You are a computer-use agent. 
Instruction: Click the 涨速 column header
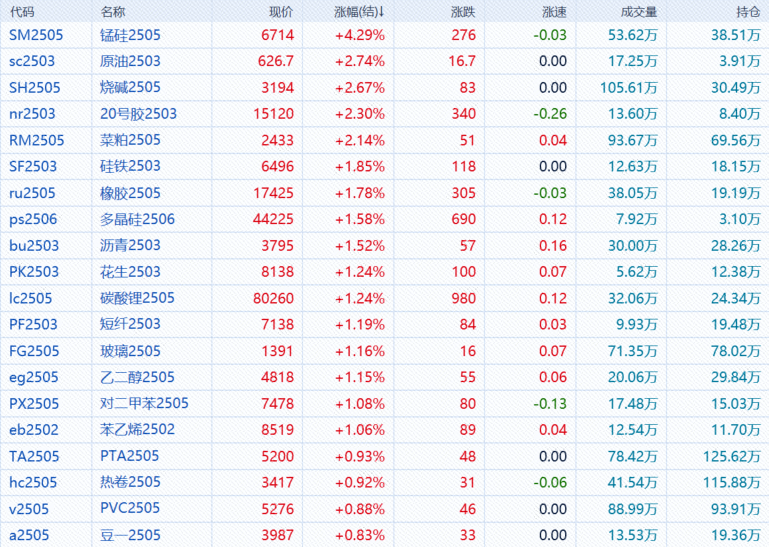[x=554, y=12]
